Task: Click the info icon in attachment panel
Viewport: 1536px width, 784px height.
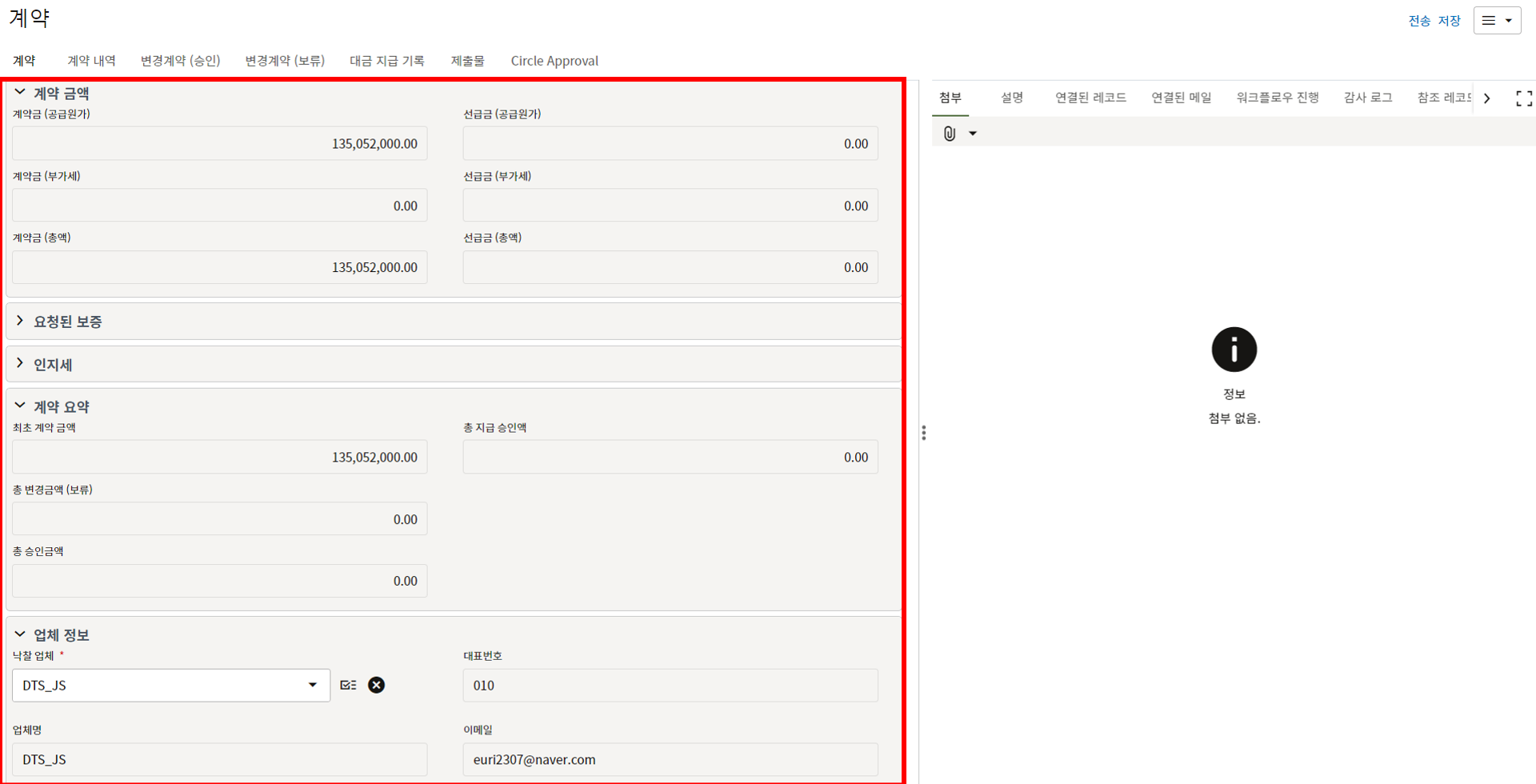Action: click(x=1234, y=350)
